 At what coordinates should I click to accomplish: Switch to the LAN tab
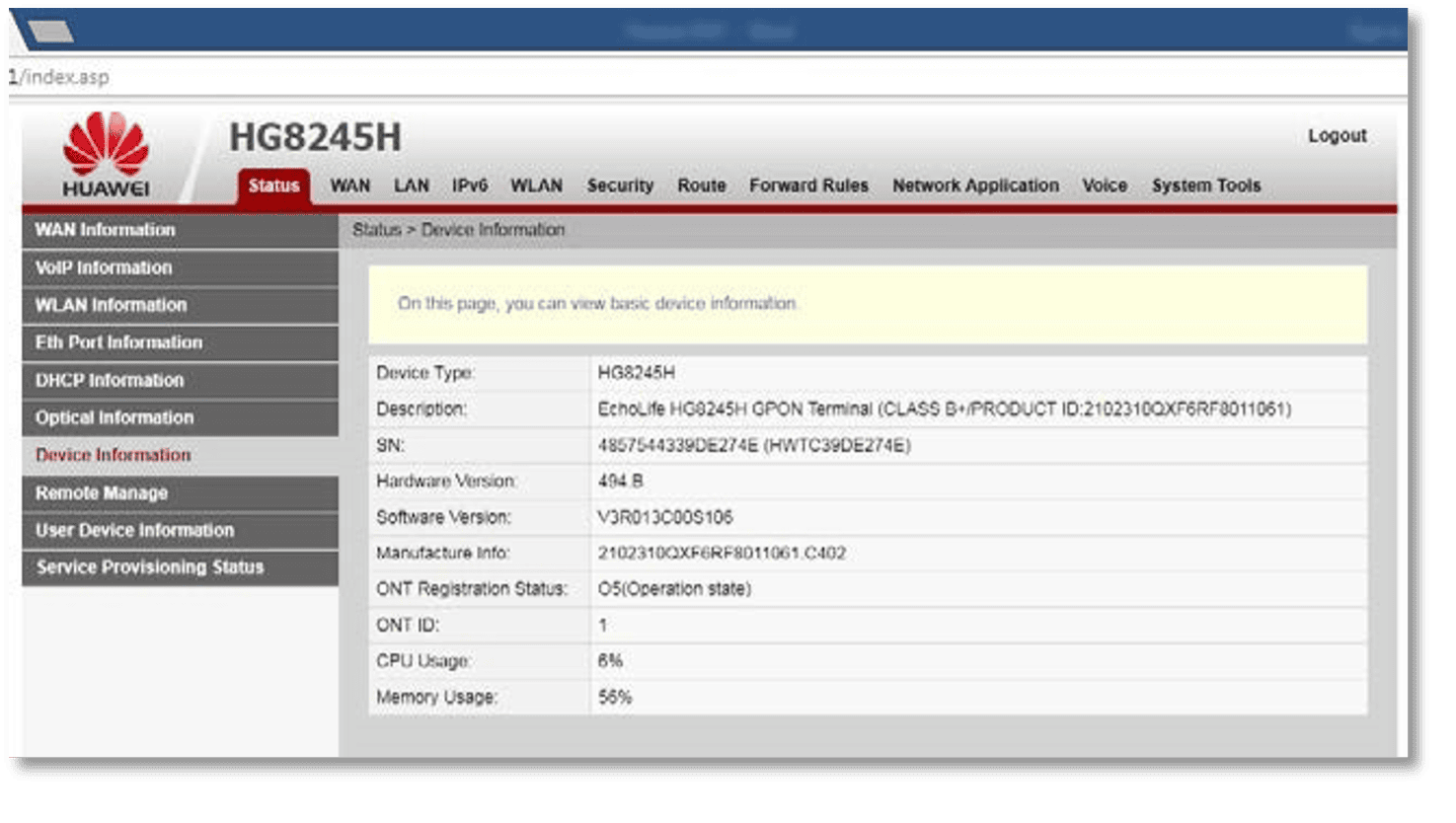pos(411,186)
